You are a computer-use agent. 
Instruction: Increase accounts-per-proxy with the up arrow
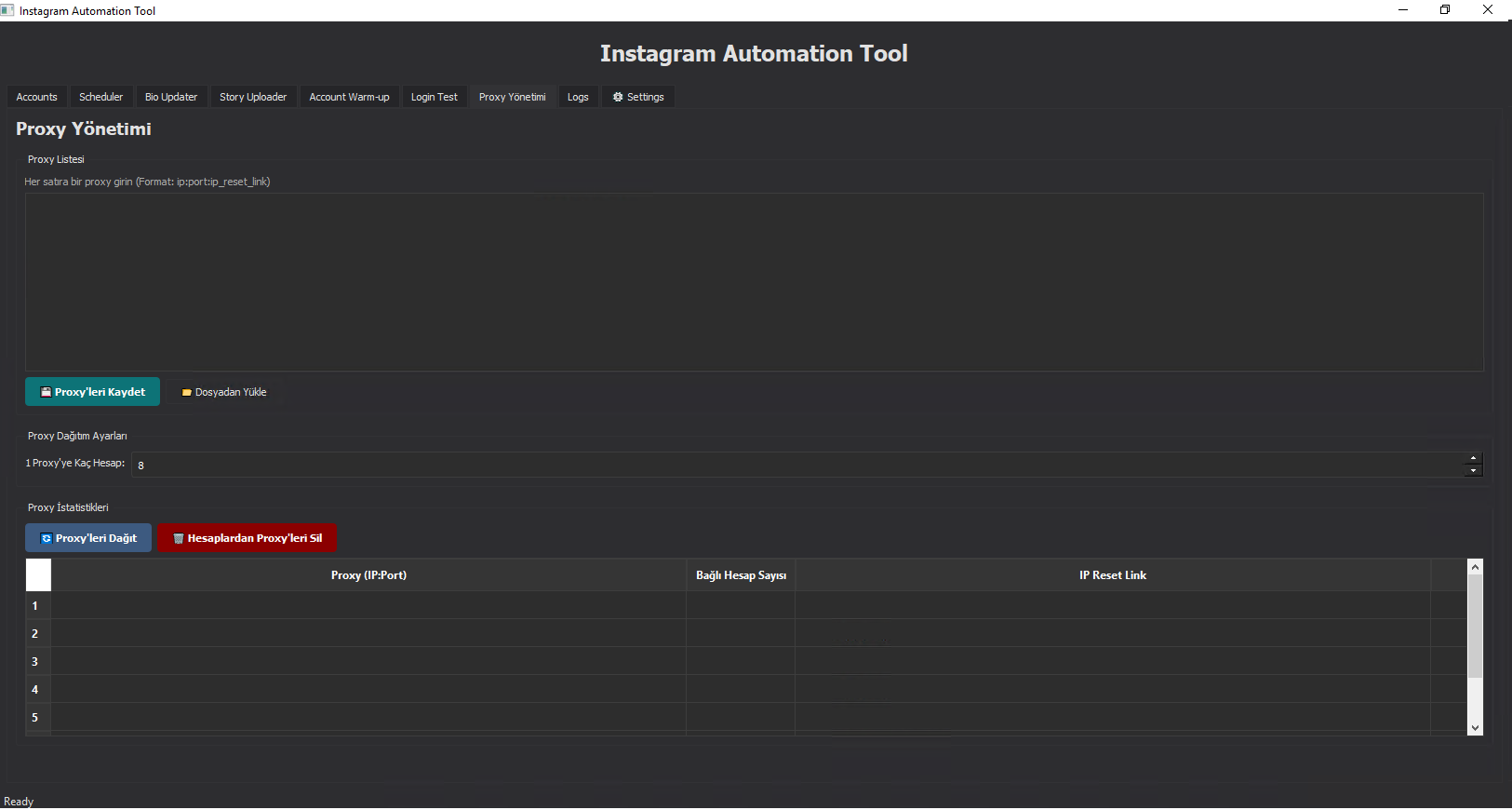click(1473, 458)
